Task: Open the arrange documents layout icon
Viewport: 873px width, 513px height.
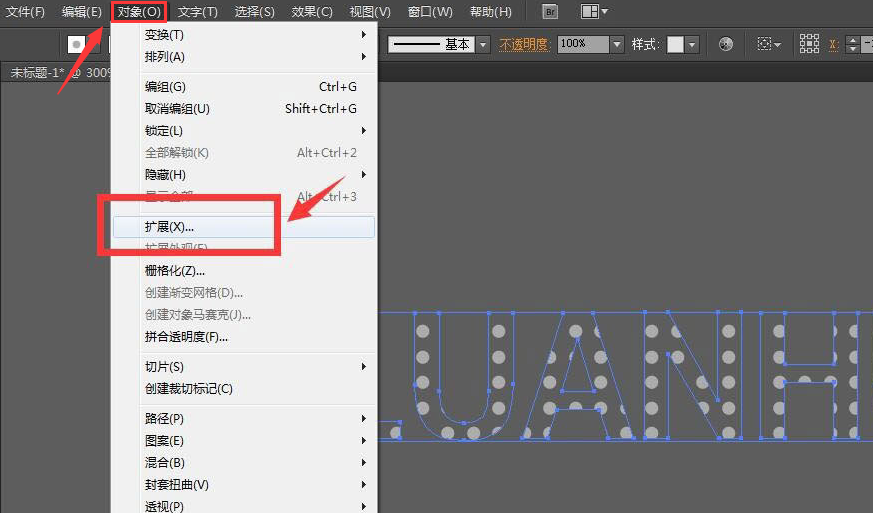Action: (594, 12)
